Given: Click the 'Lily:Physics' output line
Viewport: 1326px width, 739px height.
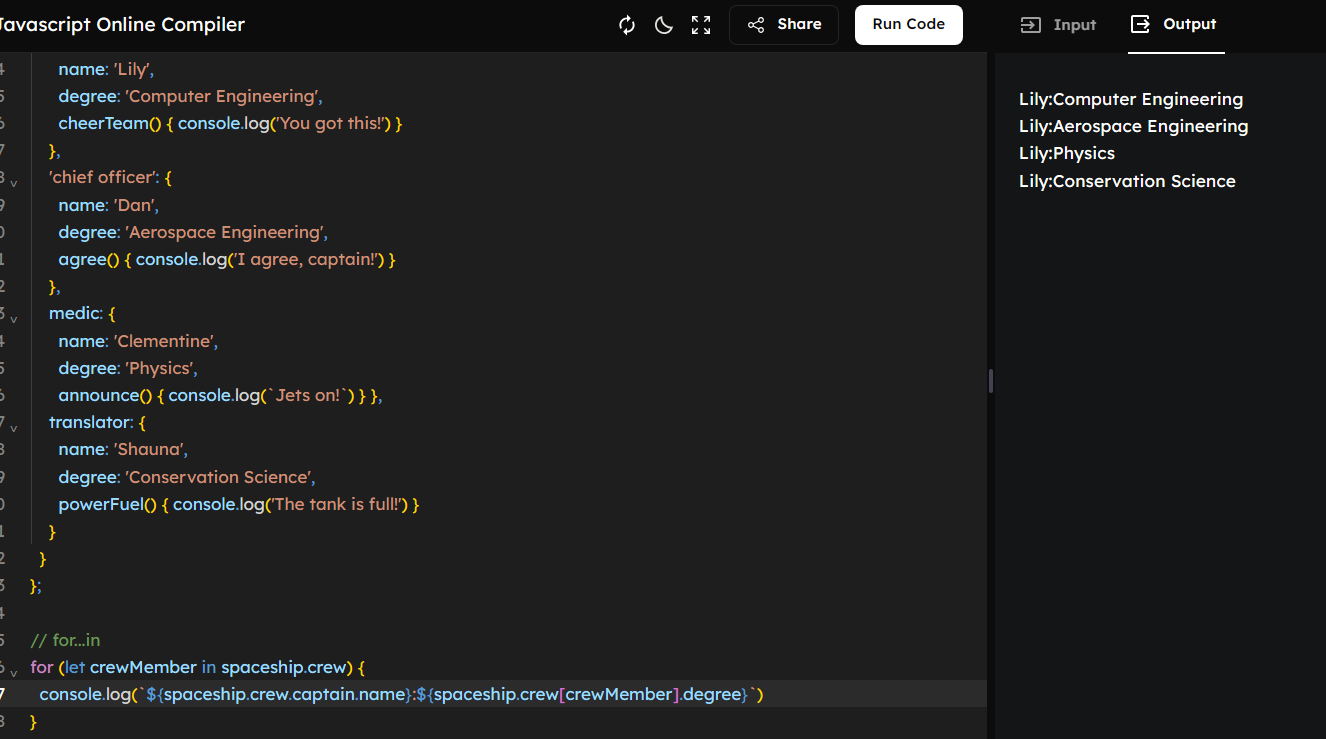Looking at the screenshot, I should (x=1066, y=153).
